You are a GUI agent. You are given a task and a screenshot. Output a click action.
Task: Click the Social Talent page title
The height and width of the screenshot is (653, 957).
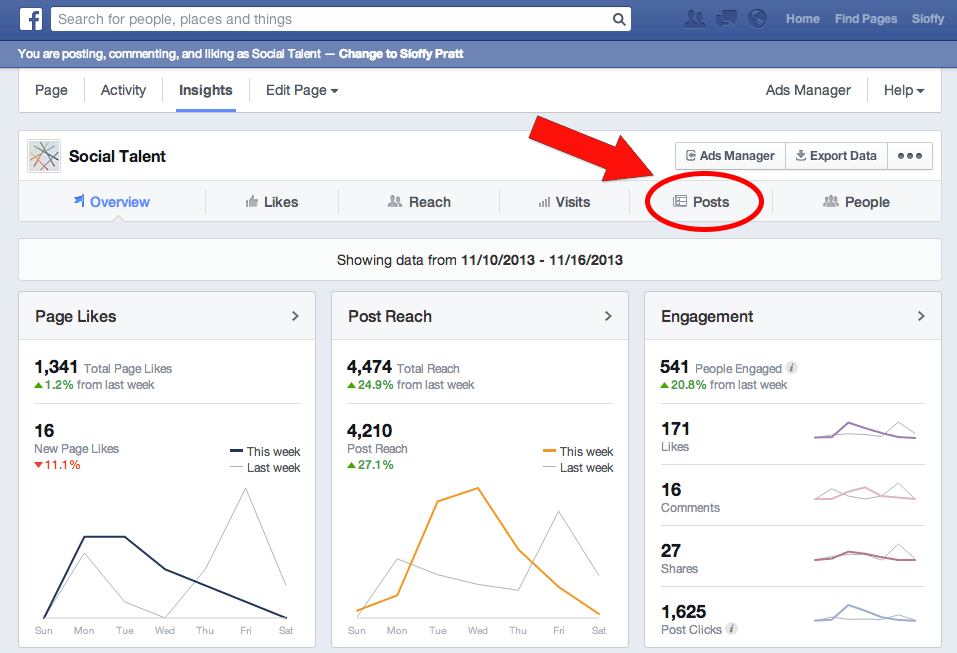[117, 156]
